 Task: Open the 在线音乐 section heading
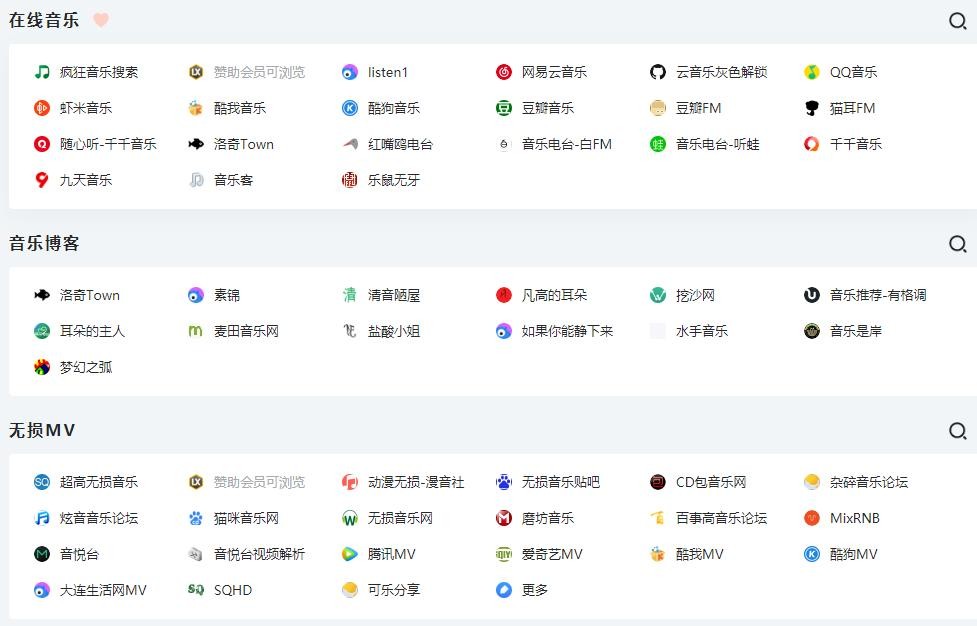(44, 20)
